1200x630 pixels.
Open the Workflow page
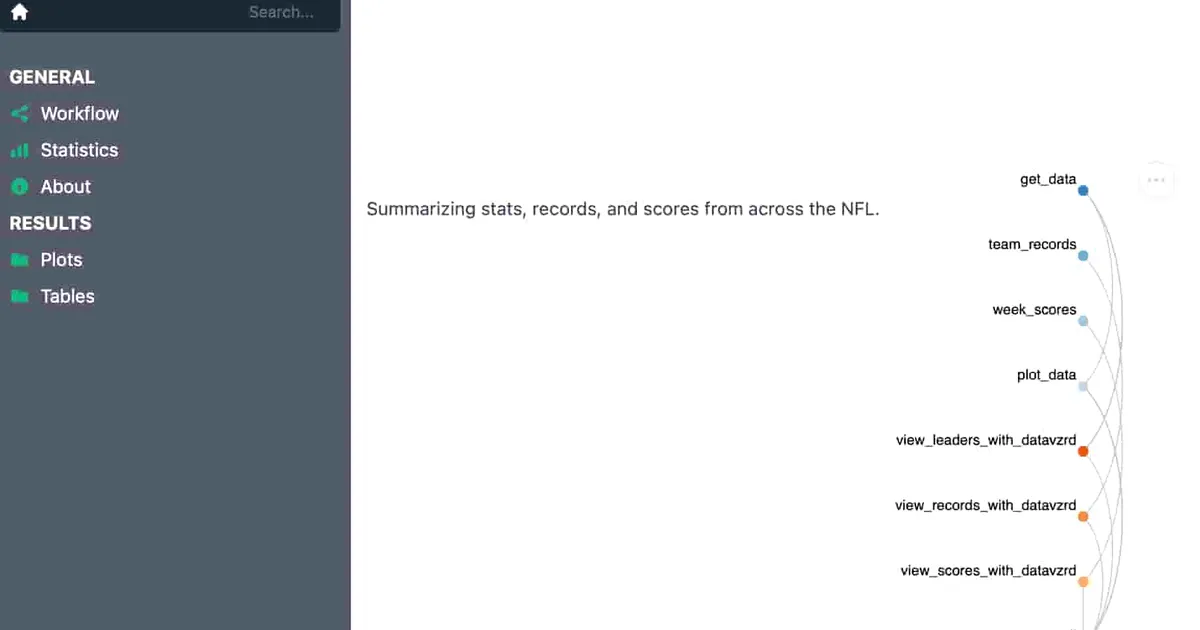coord(79,114)
